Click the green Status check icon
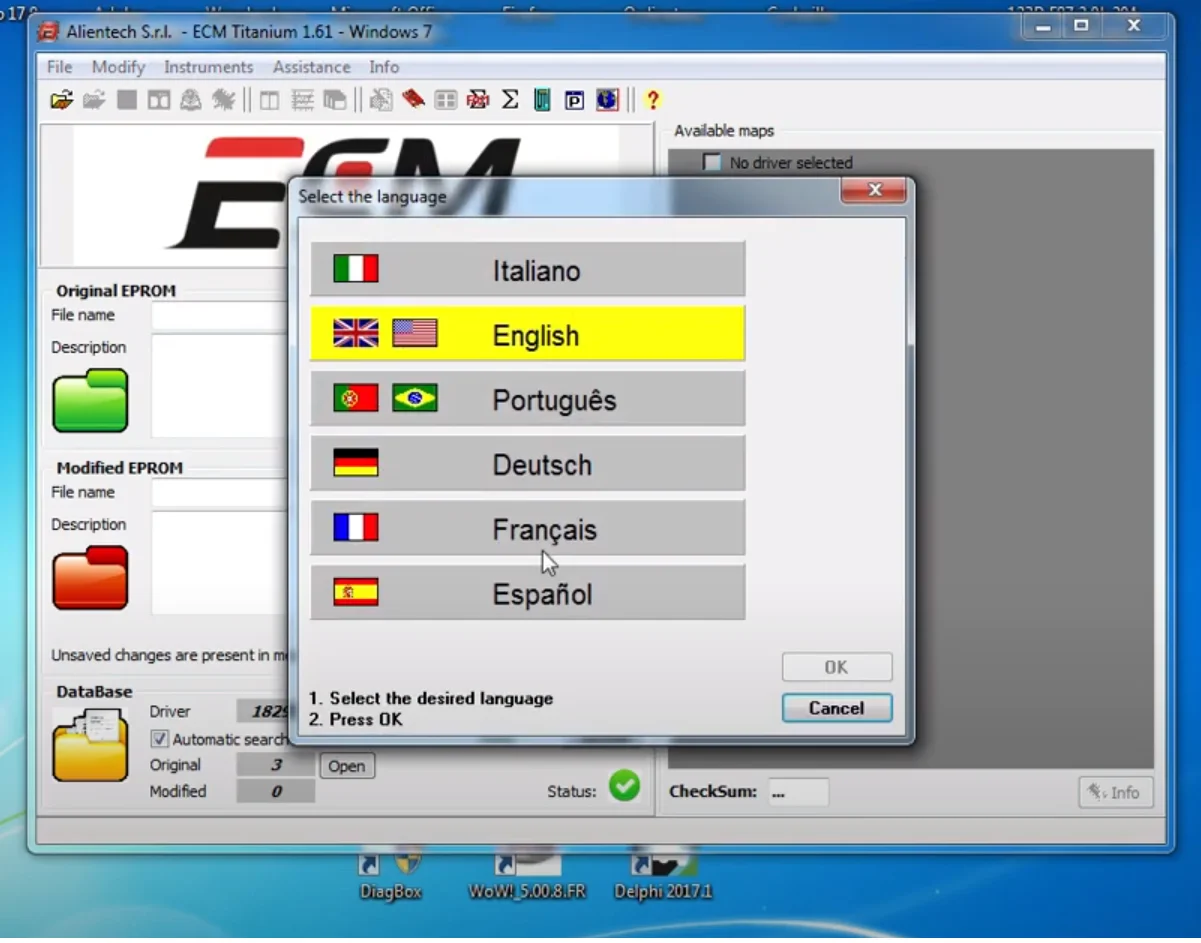Viewport: 1201px width, 943px height. (624, 787)
